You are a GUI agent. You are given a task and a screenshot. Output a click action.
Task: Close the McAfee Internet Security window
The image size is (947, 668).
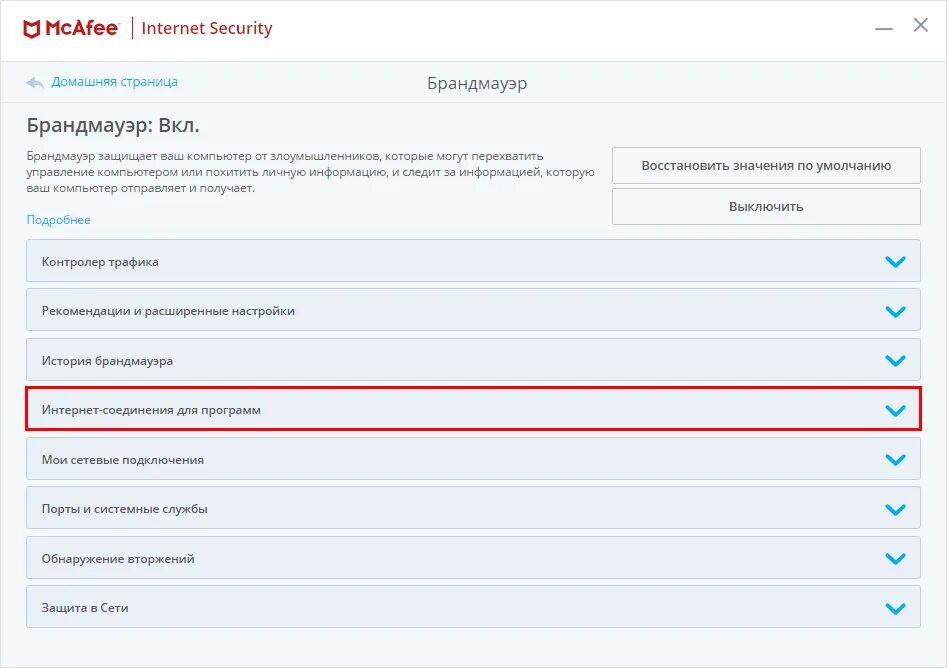click(921, 26)
